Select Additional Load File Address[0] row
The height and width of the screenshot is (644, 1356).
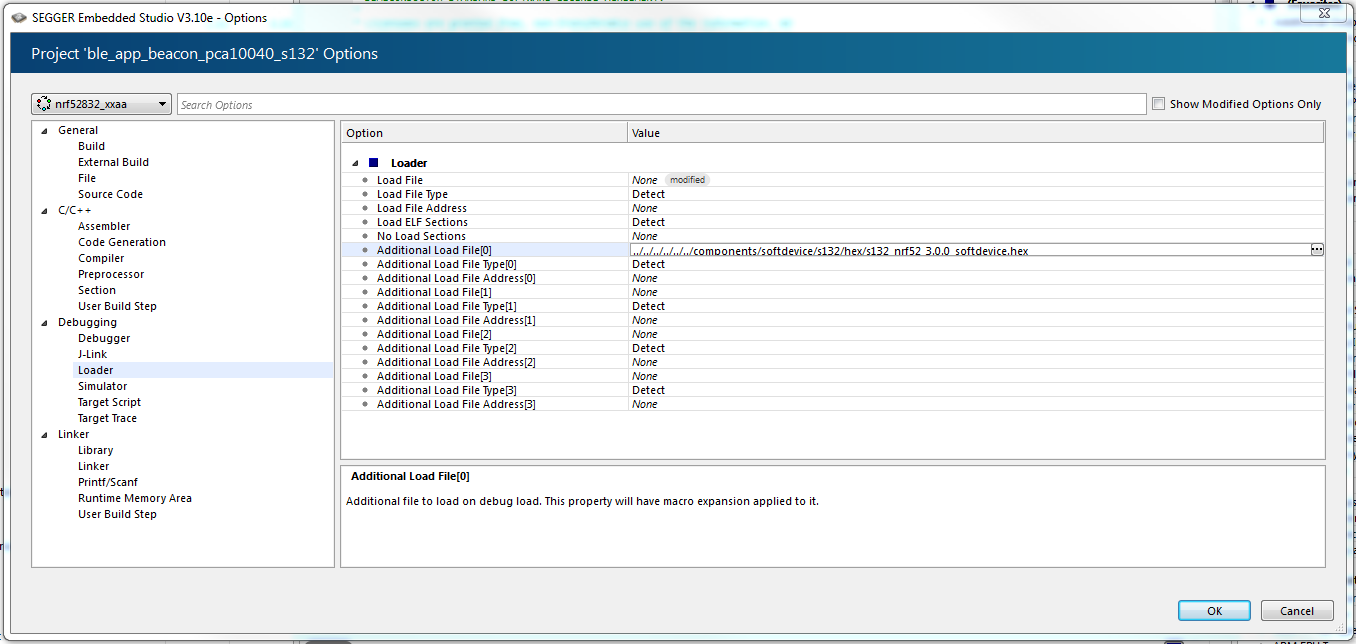pos(832,278)
